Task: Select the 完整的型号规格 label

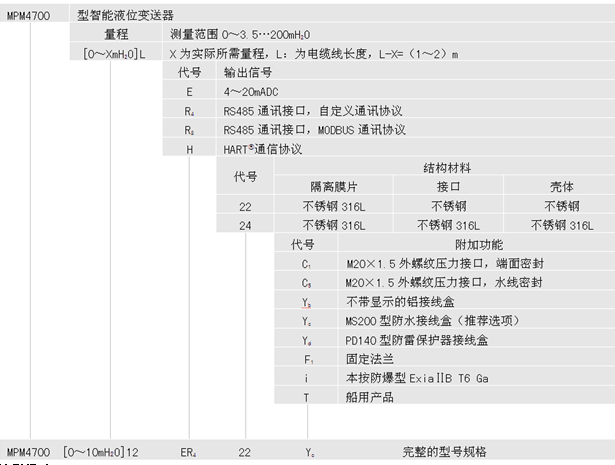Action: [444, 452]
